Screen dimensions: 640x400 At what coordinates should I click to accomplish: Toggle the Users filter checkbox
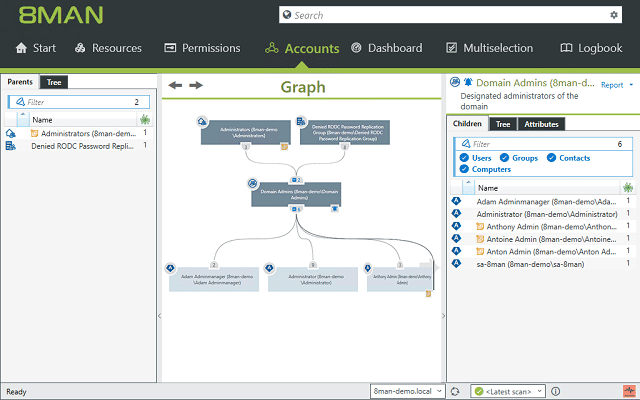(464, 158)
